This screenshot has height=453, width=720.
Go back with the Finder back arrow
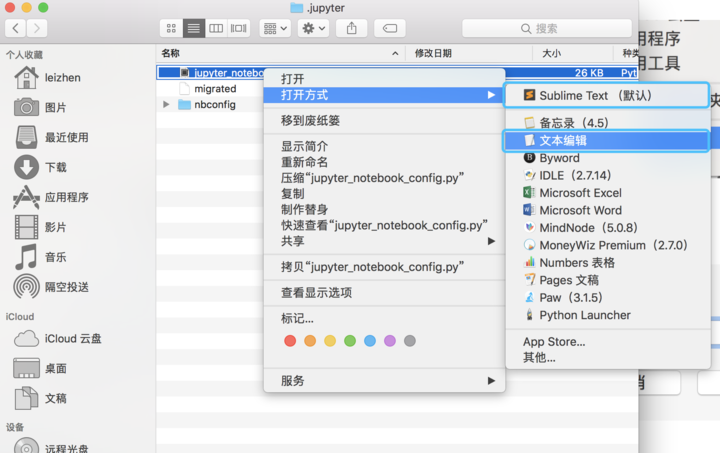tap(15, 28)
